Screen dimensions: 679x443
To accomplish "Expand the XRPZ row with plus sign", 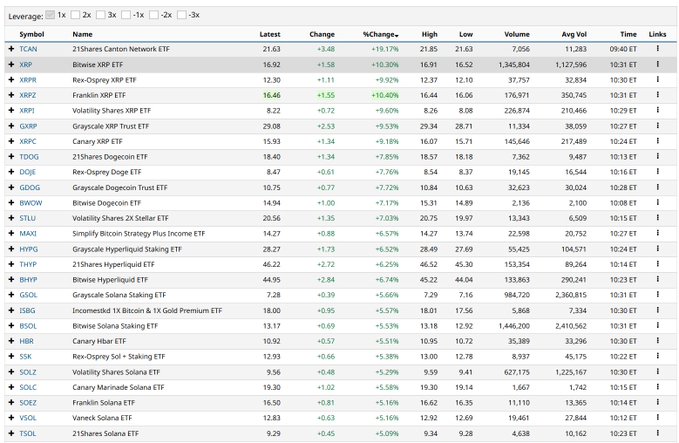I will [x=11, y=95].
